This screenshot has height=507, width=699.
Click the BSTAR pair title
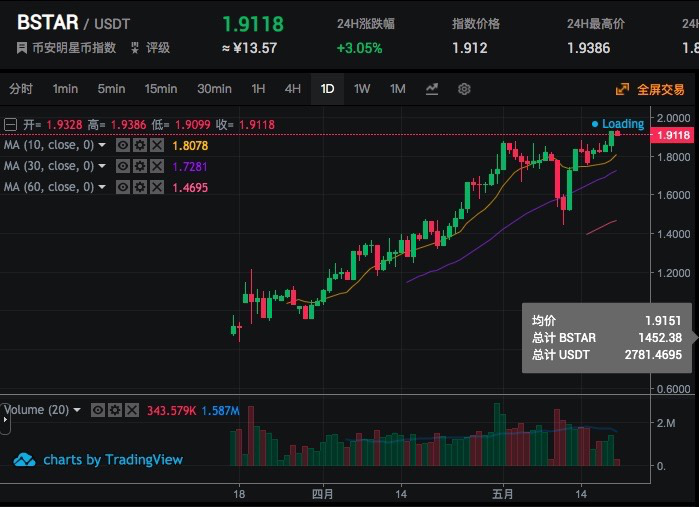click(48, 22)
